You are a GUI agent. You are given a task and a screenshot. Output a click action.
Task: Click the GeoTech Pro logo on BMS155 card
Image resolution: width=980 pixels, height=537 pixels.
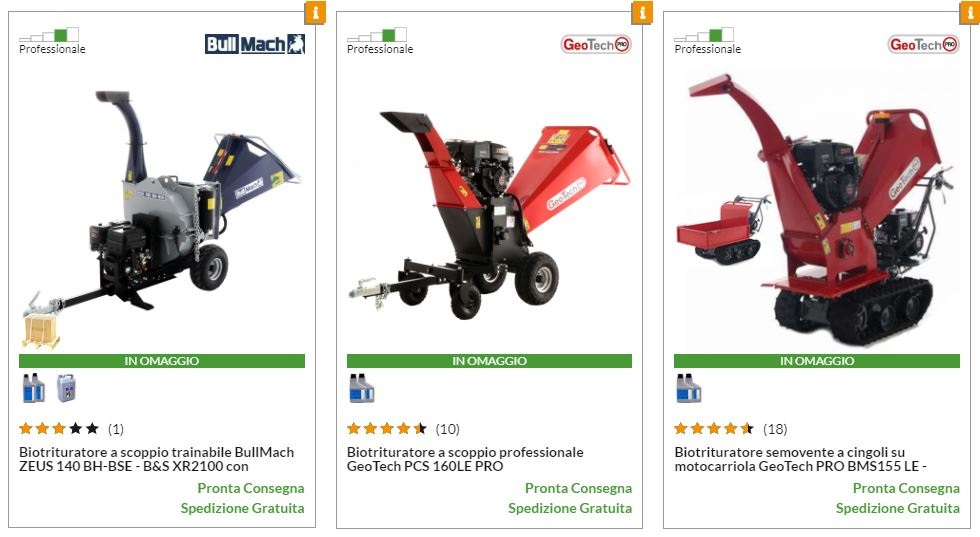click(x=923, y=44)
